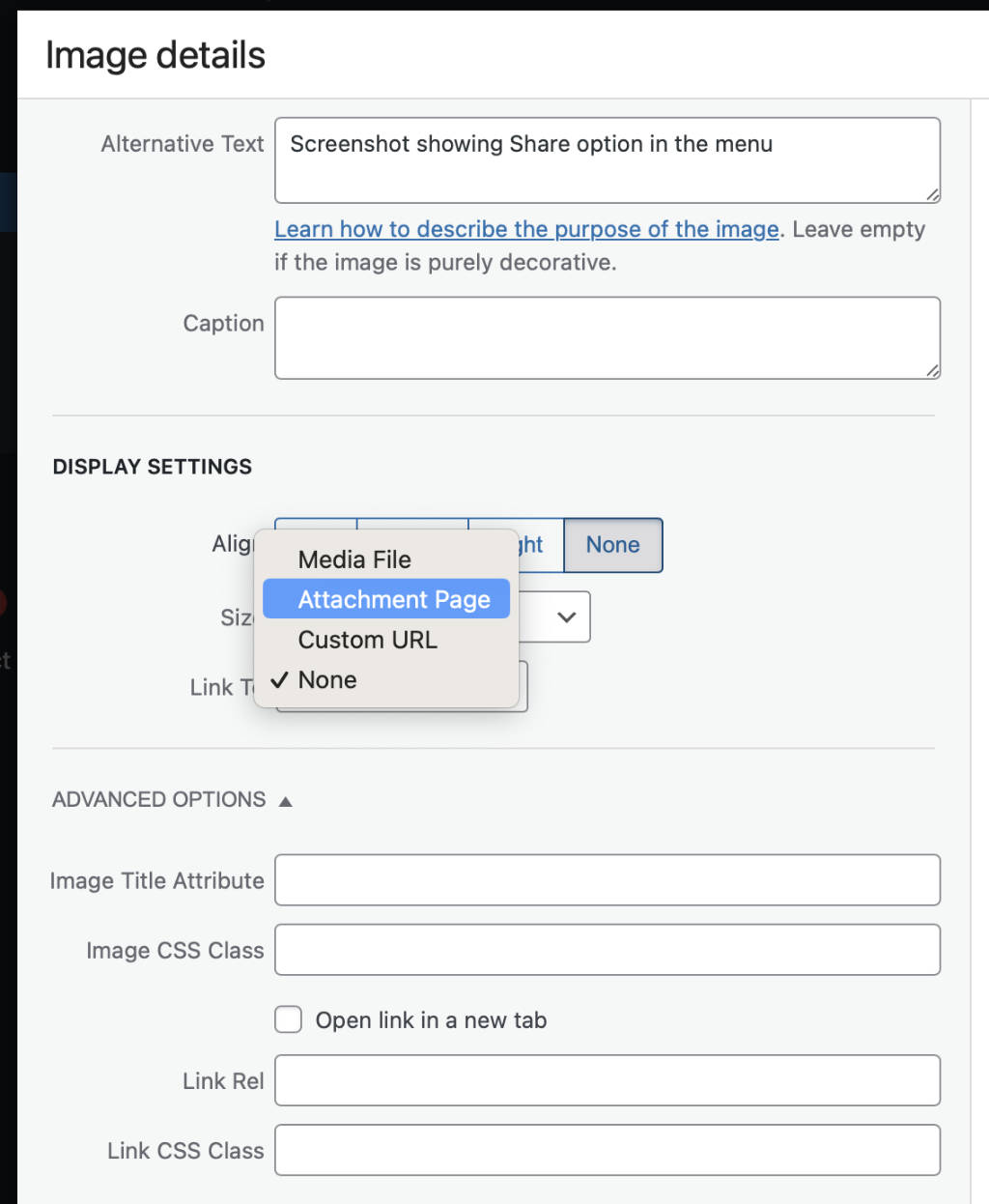Viewport: 989px width, 1204px height.
Task: Enable Open link in a new tab
Action: (288, 1019)
